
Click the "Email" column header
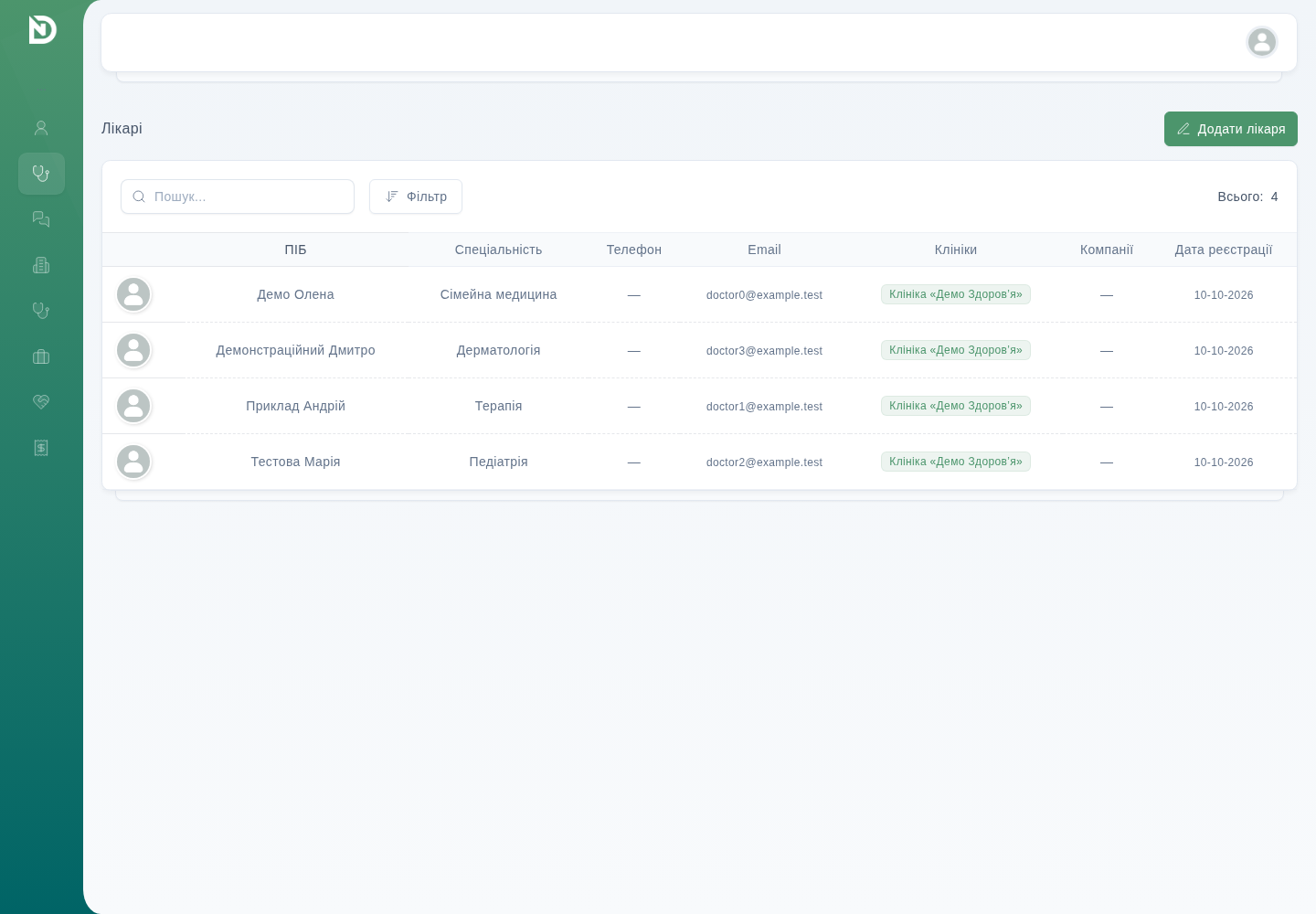(x=764, y=250)
